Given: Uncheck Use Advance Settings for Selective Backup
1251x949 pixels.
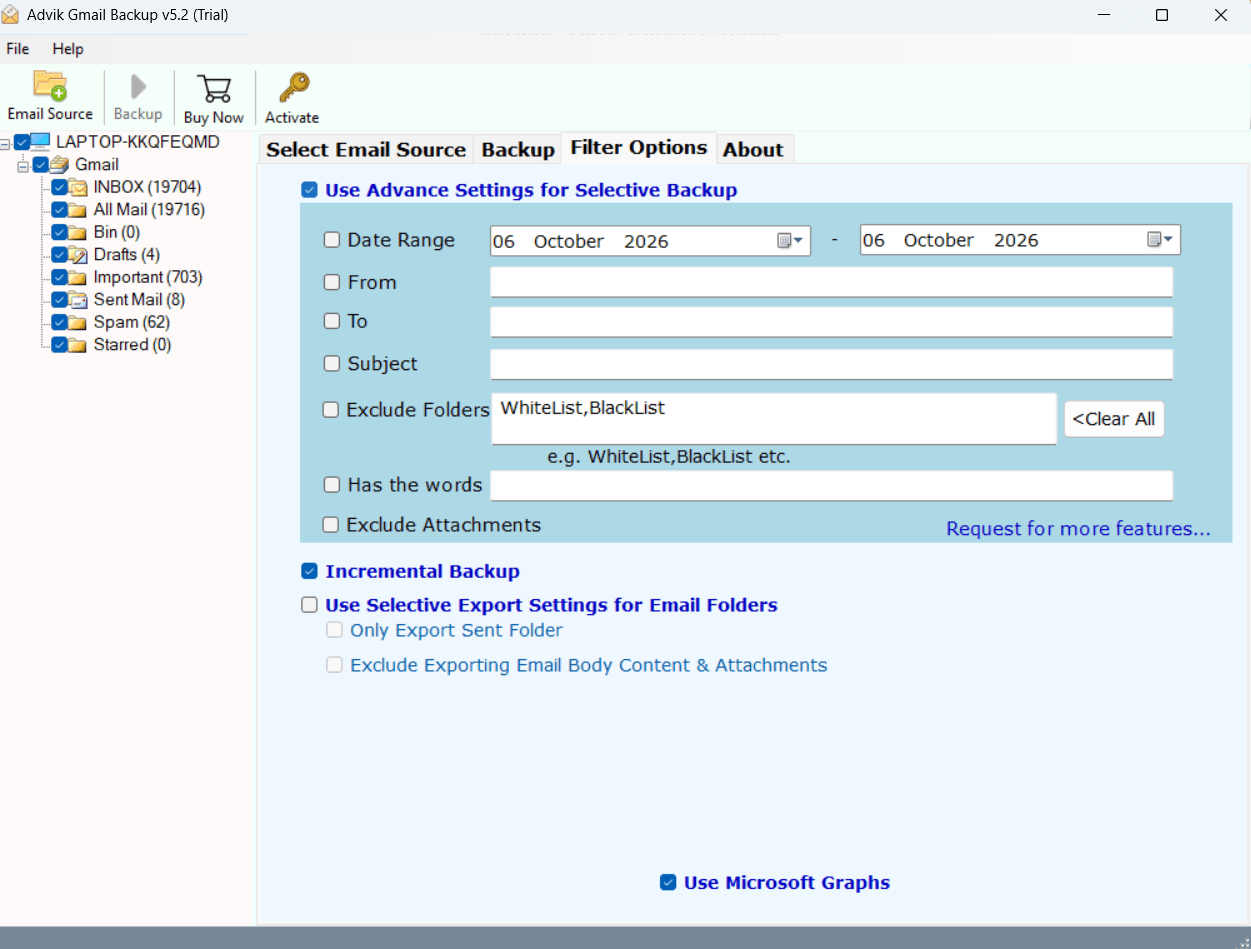Looking at the screenshot, I should pyautogui.click(x=310, y=190).
